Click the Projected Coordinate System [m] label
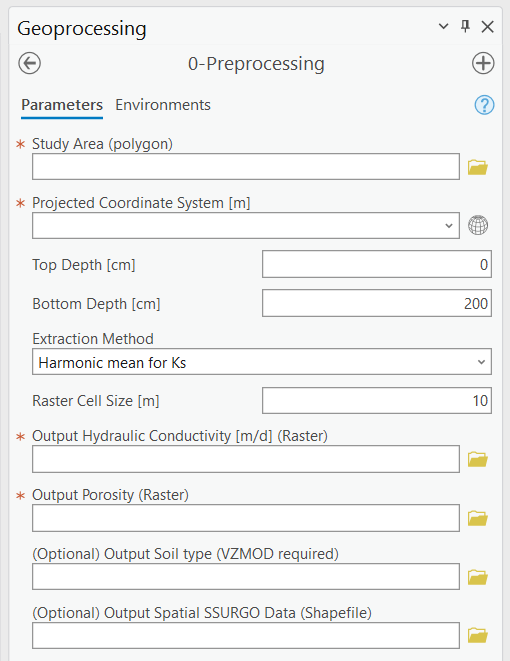The height and width of the screenshot is (661, 510). pyautogui.click(x=141, y=203)
